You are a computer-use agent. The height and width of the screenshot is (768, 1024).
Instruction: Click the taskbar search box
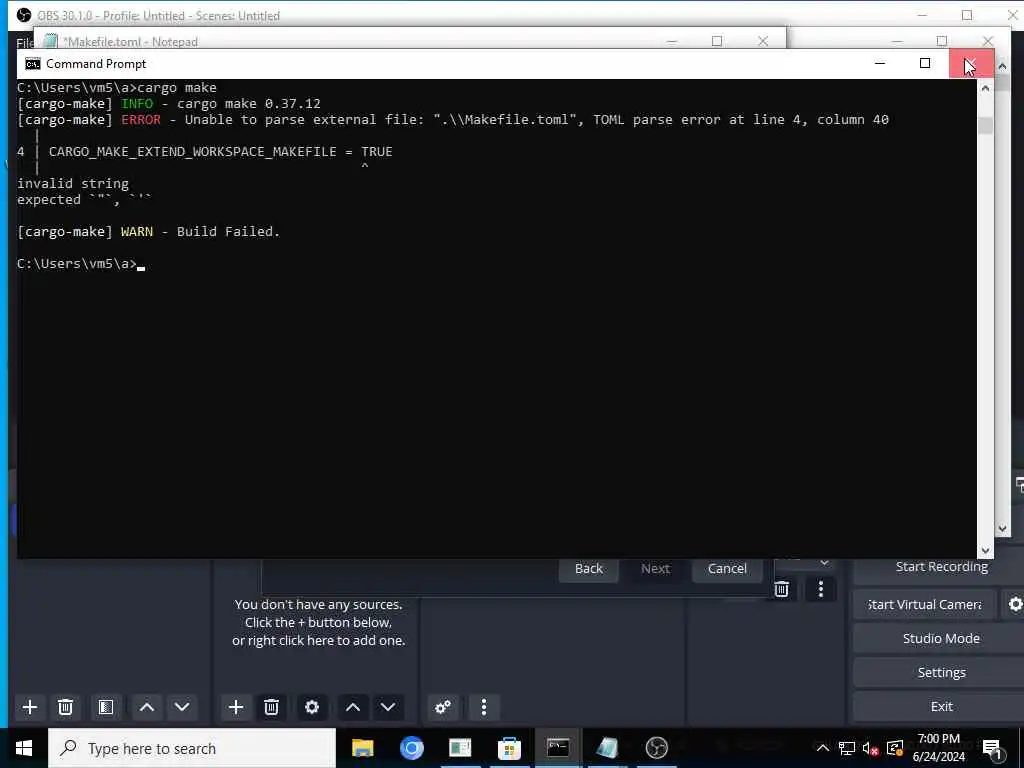[x=192, y=748]
